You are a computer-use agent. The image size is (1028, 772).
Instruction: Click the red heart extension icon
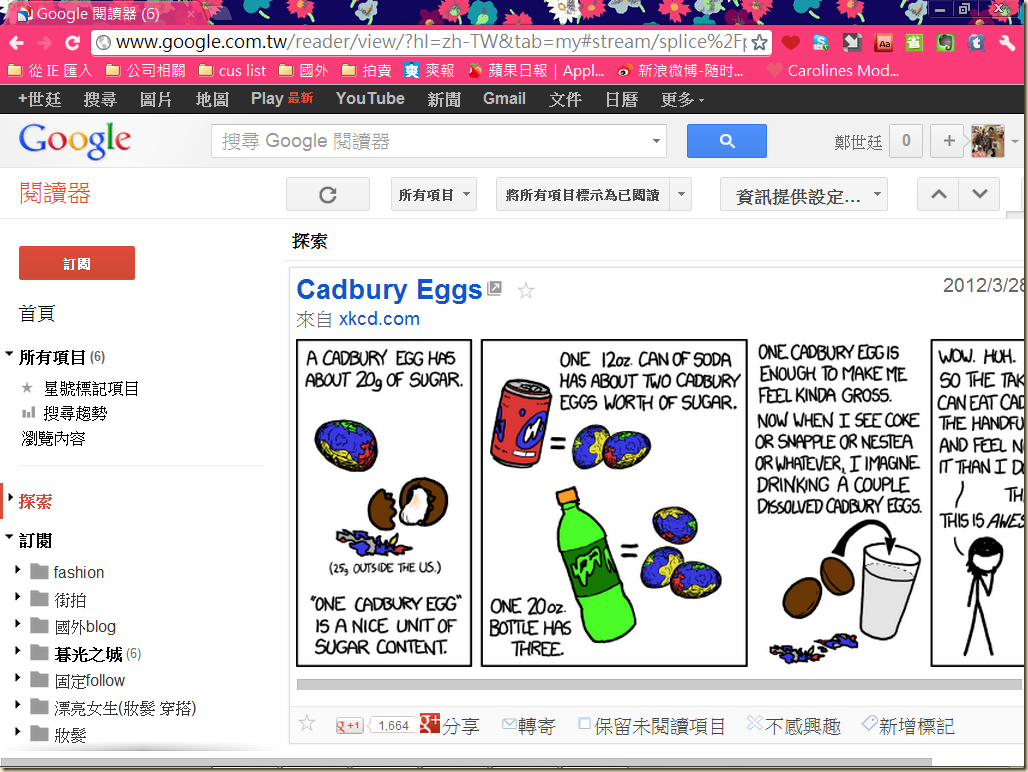[x=791, y=43]
